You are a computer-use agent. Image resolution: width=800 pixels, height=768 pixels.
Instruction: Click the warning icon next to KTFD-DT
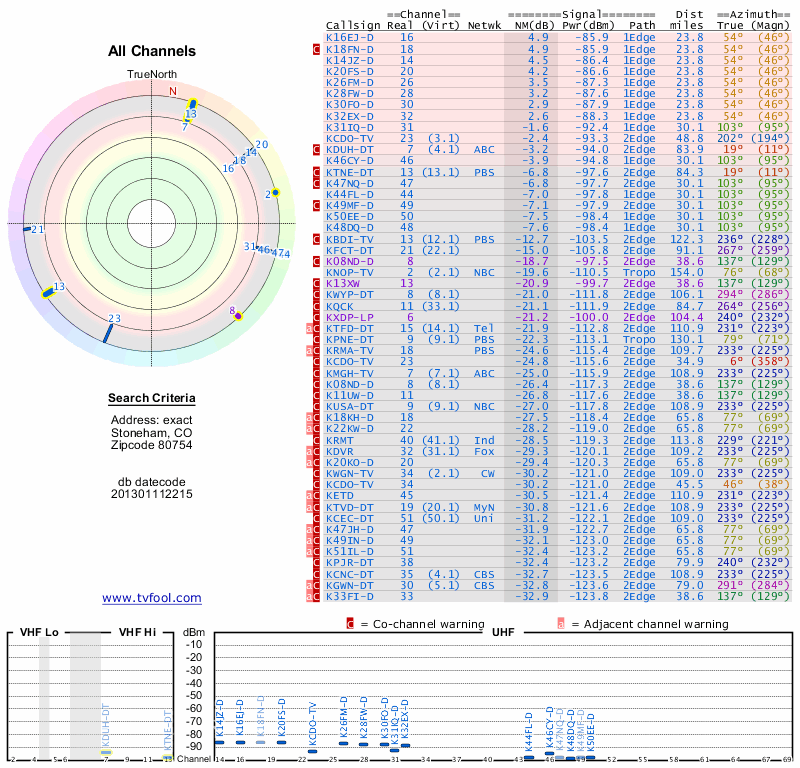click(313, 329)
